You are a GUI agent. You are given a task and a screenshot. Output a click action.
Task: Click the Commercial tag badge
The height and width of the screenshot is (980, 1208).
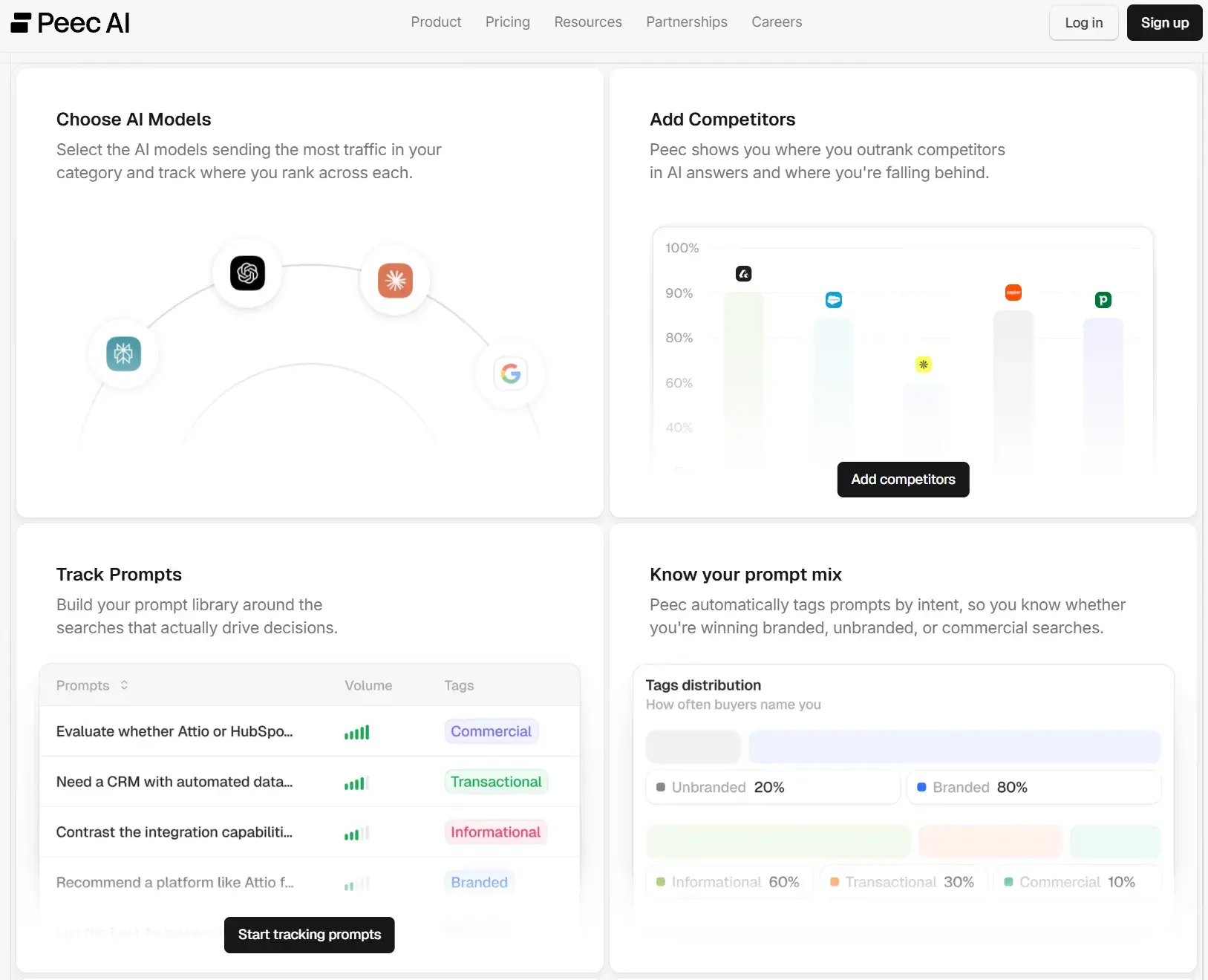click(x=492, y=731)
